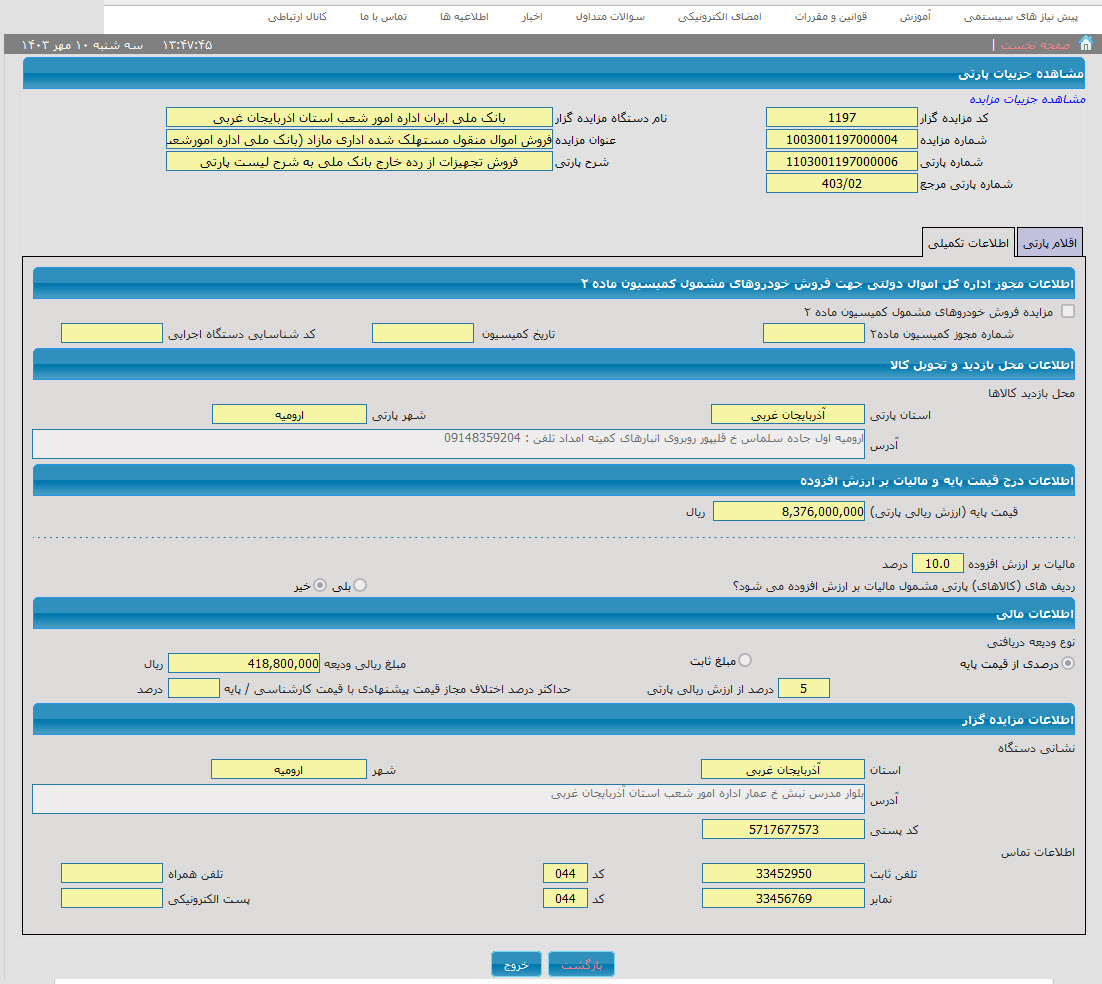Click the home icon in the header
This screenshot has width=1102, height=984.
[x=1085, y=44]
